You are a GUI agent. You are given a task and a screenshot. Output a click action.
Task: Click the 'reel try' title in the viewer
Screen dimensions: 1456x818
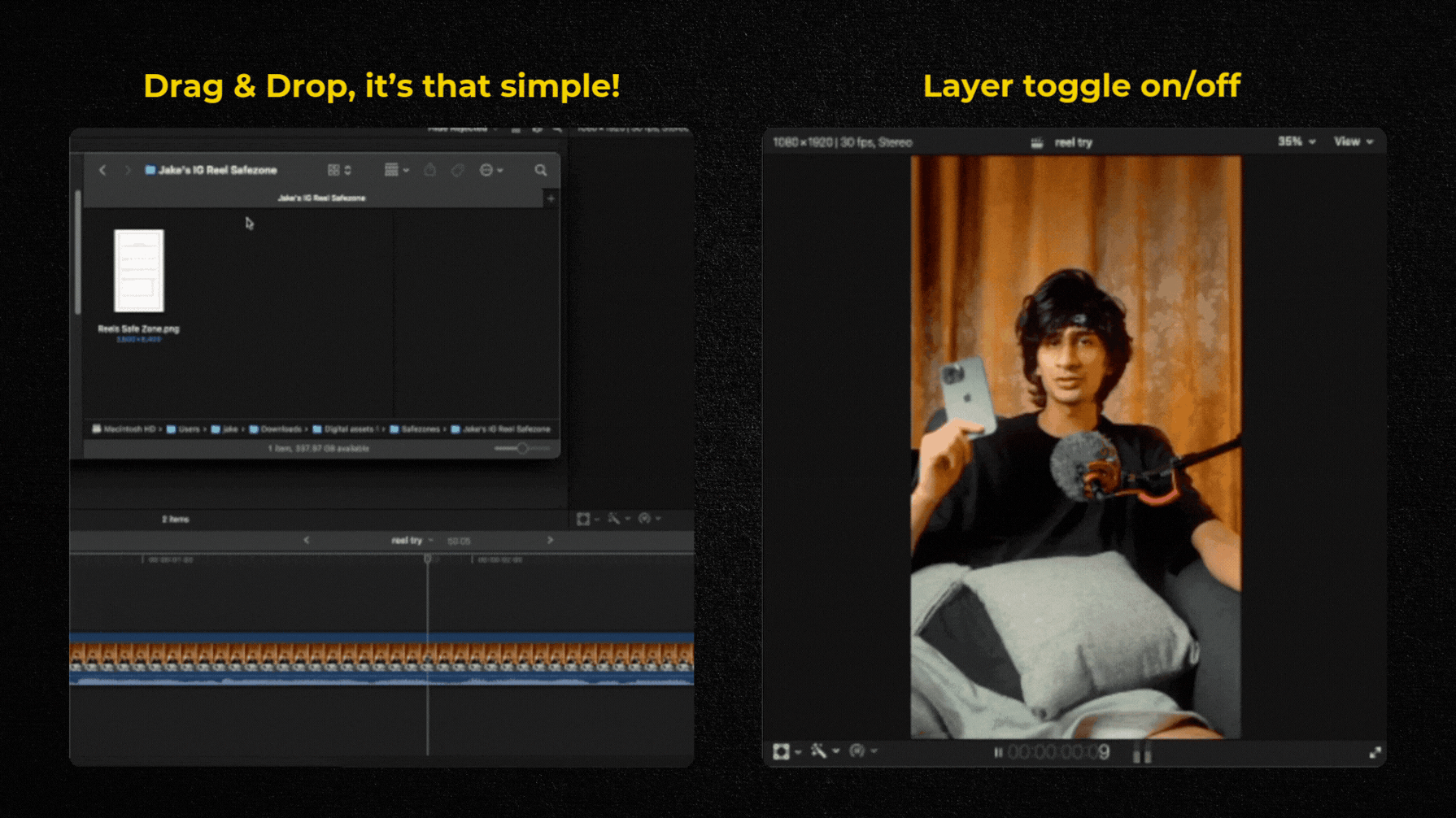(1074, 142)
